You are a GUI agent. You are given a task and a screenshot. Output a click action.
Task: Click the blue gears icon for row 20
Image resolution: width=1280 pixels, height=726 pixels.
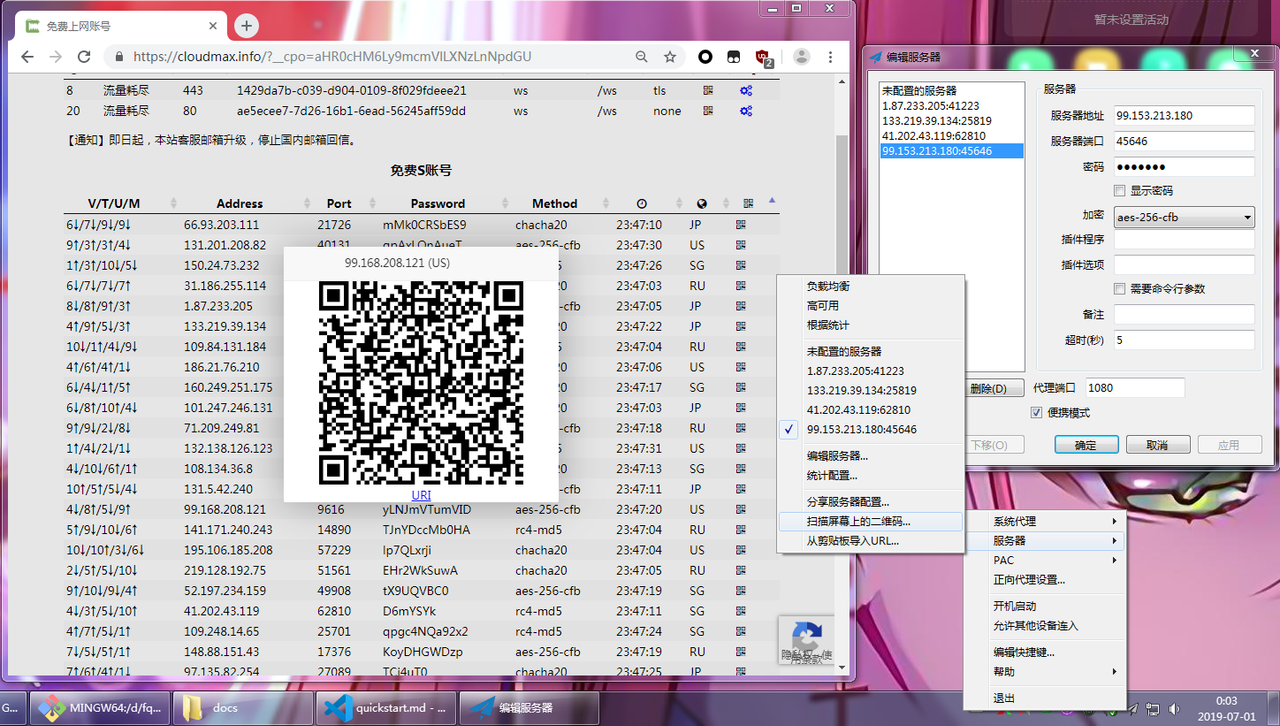[x=746, y=111]
